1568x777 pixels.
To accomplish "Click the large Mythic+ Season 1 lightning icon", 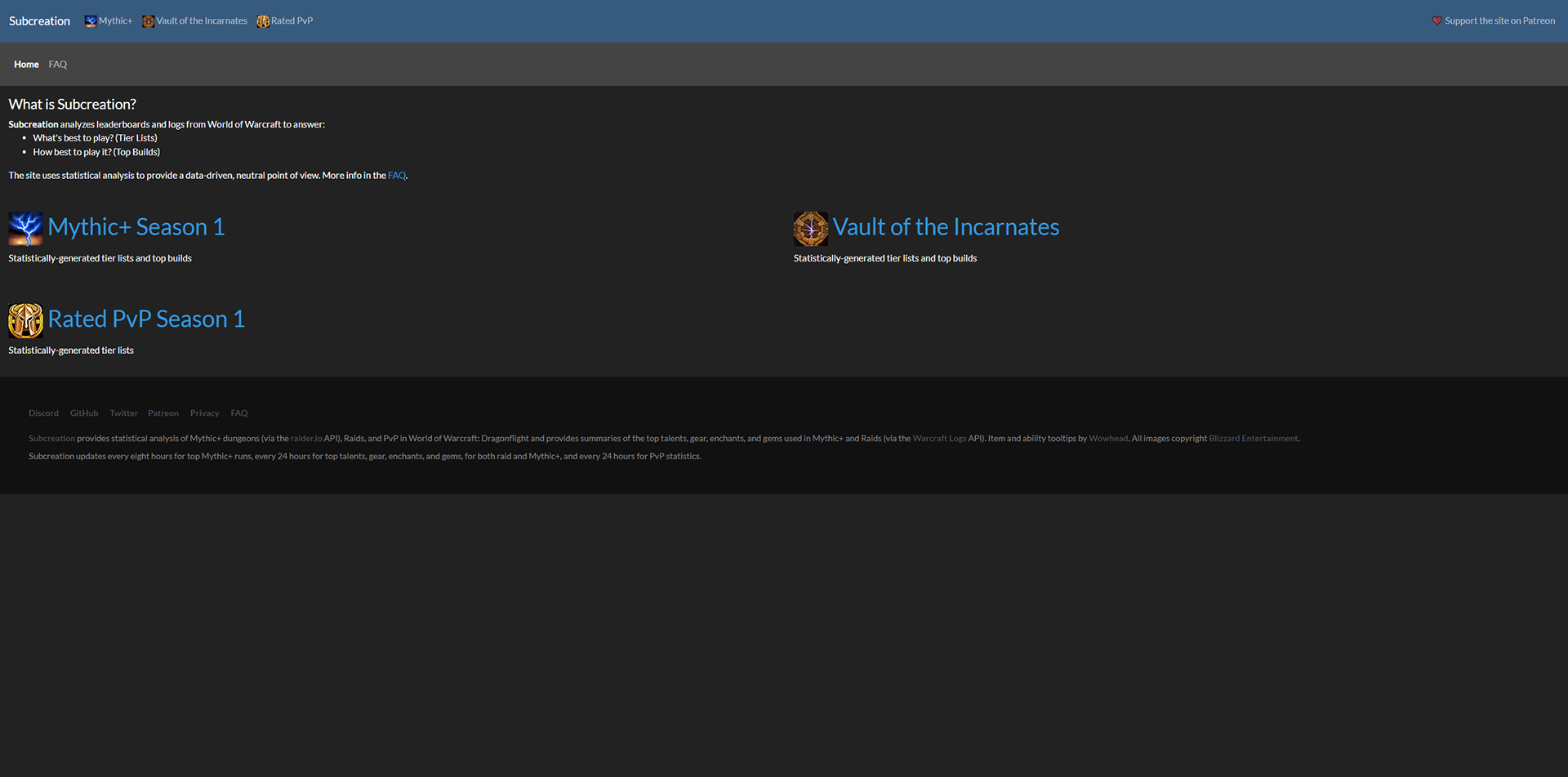I will click(x=25, y=229).
